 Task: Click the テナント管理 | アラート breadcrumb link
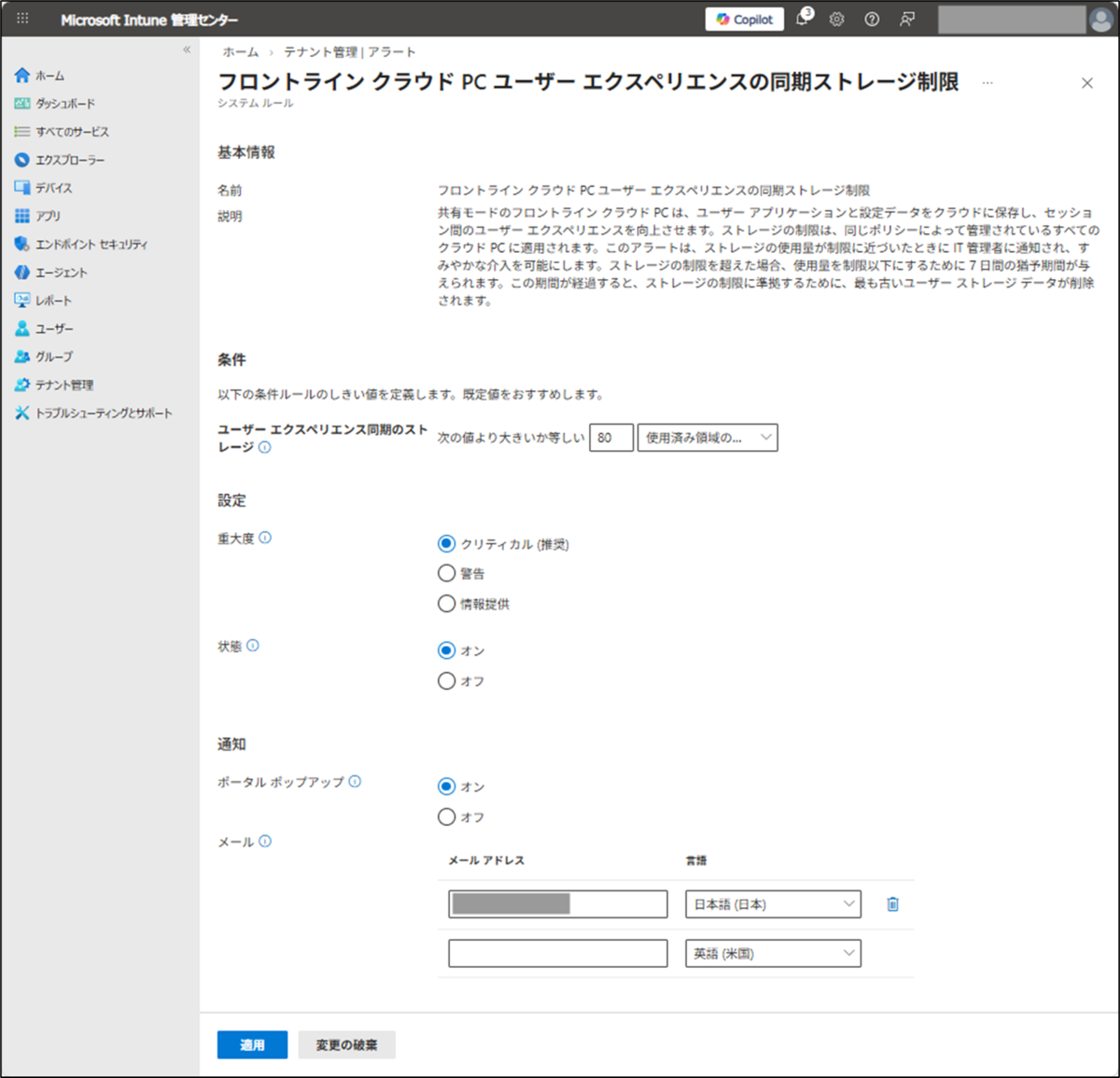point(350,52)
